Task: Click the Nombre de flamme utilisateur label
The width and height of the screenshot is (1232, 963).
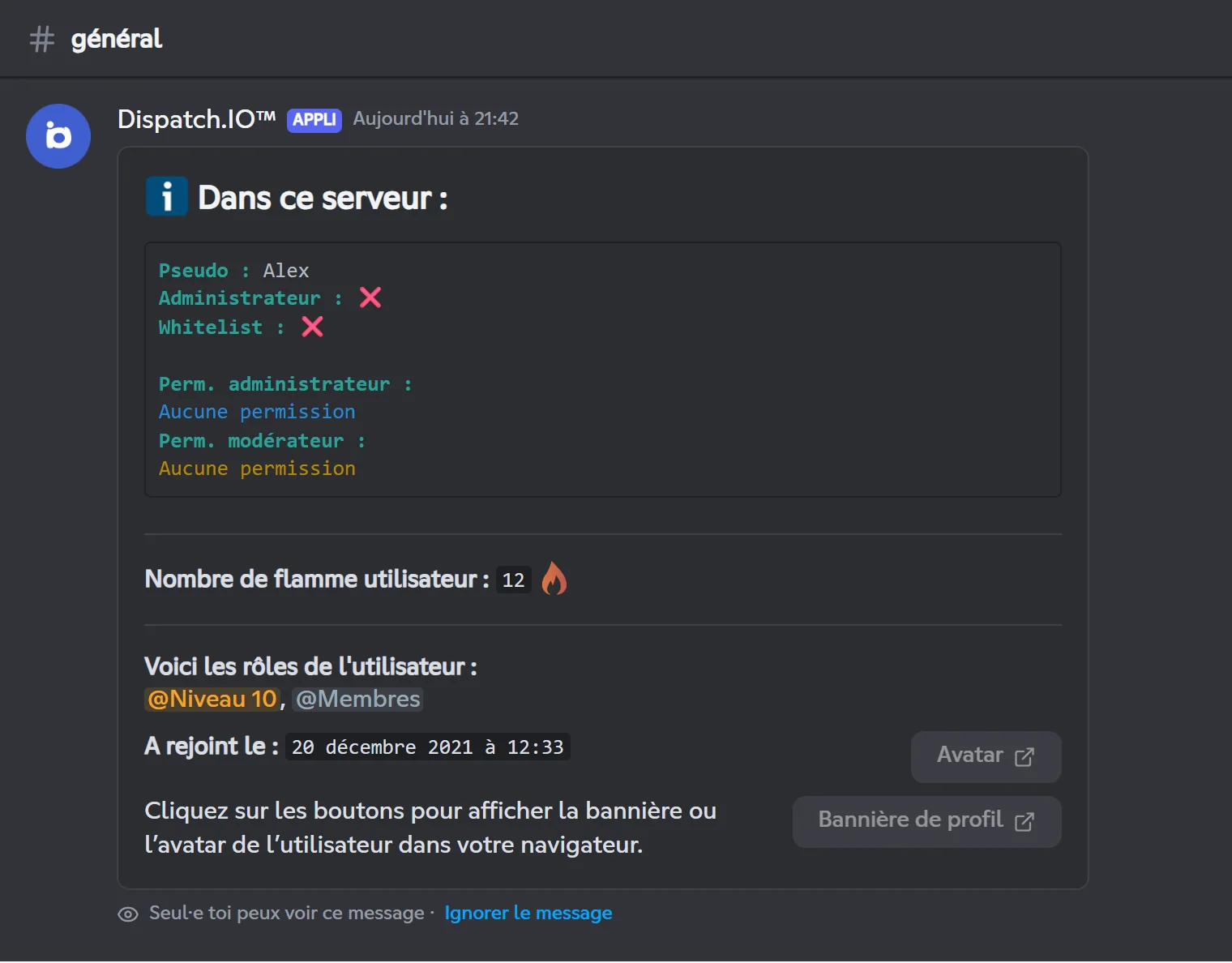Action: pyautogui.click(x=317, y=579)
